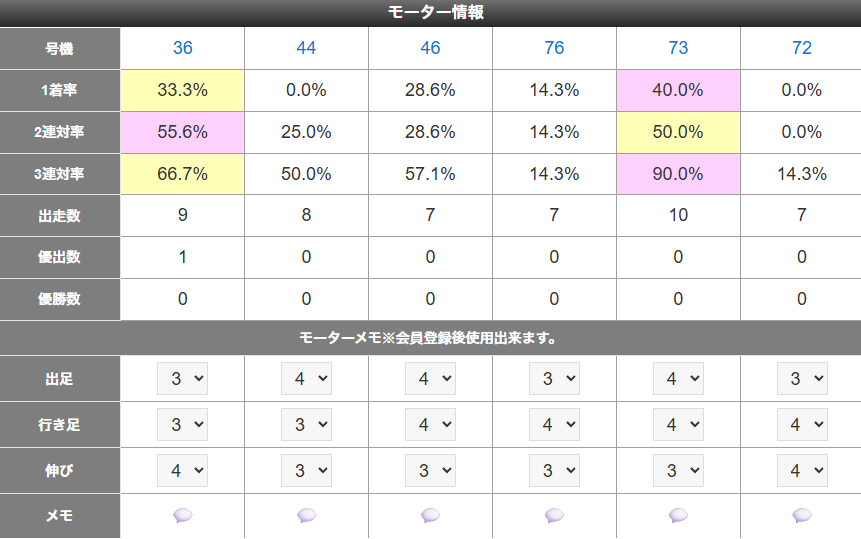Image resolution: width=861 pixels, height=539 pixels.
Task: Click motor number 46 link
Action: (430, 48)
